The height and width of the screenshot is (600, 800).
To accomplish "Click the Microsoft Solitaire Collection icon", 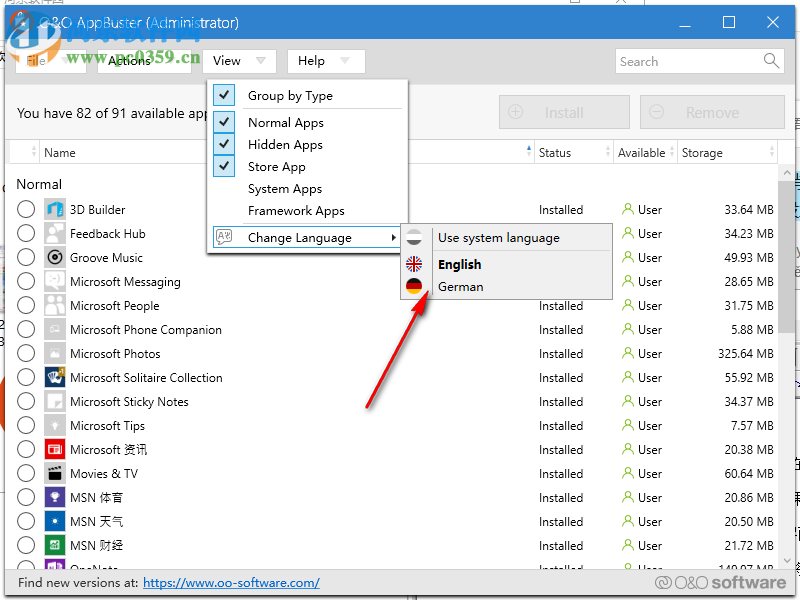I will click(55, 378).
